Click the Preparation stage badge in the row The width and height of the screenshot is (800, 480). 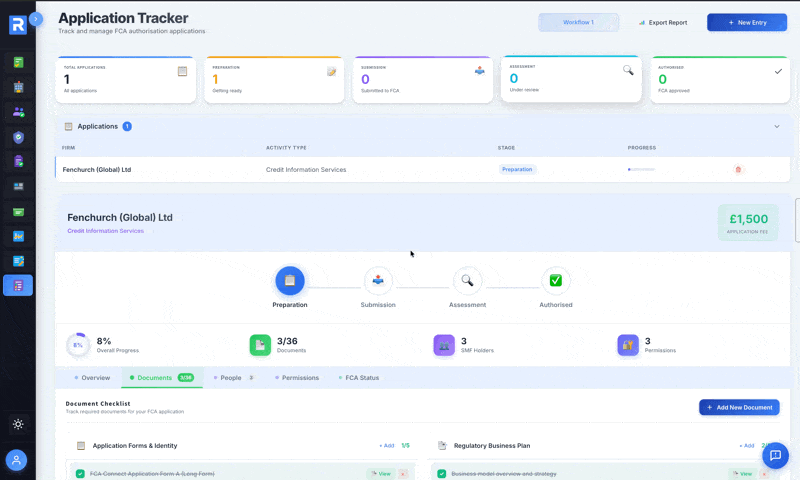[517, 169]
